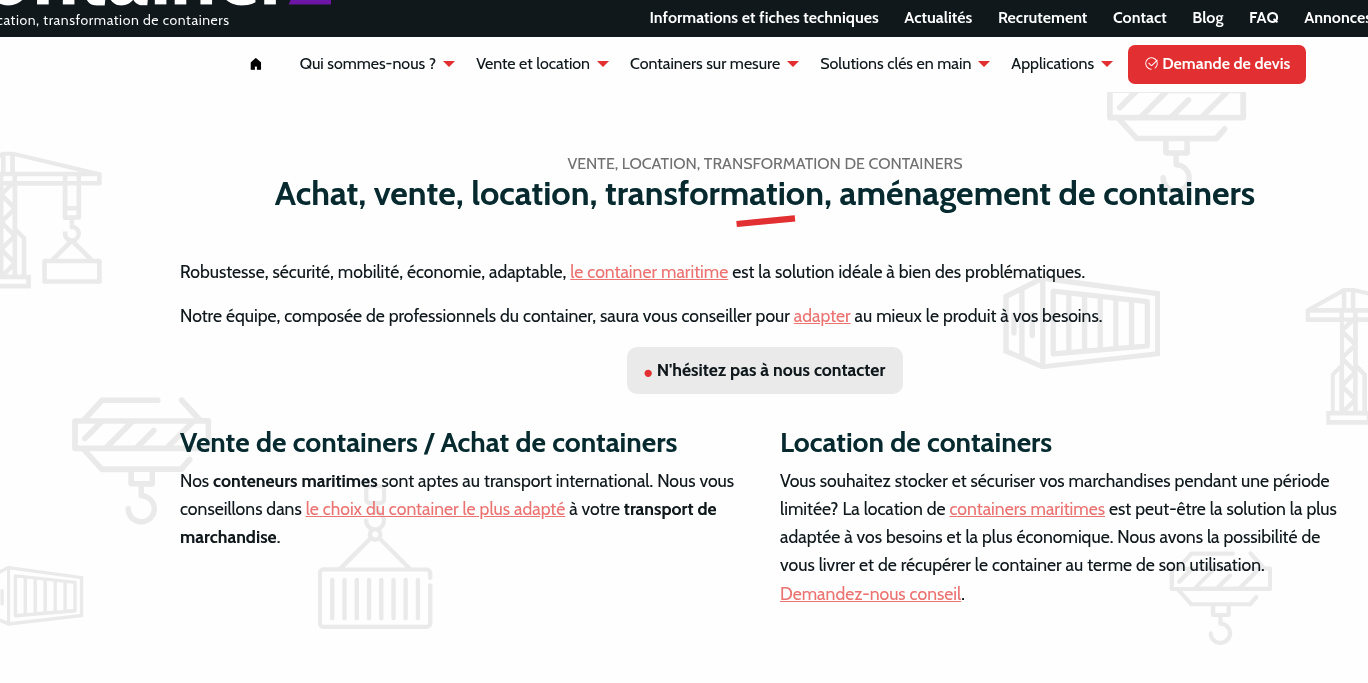Open the Blog link in top bar
This screenshot has height=683, width=1368.
(1208, 17)
